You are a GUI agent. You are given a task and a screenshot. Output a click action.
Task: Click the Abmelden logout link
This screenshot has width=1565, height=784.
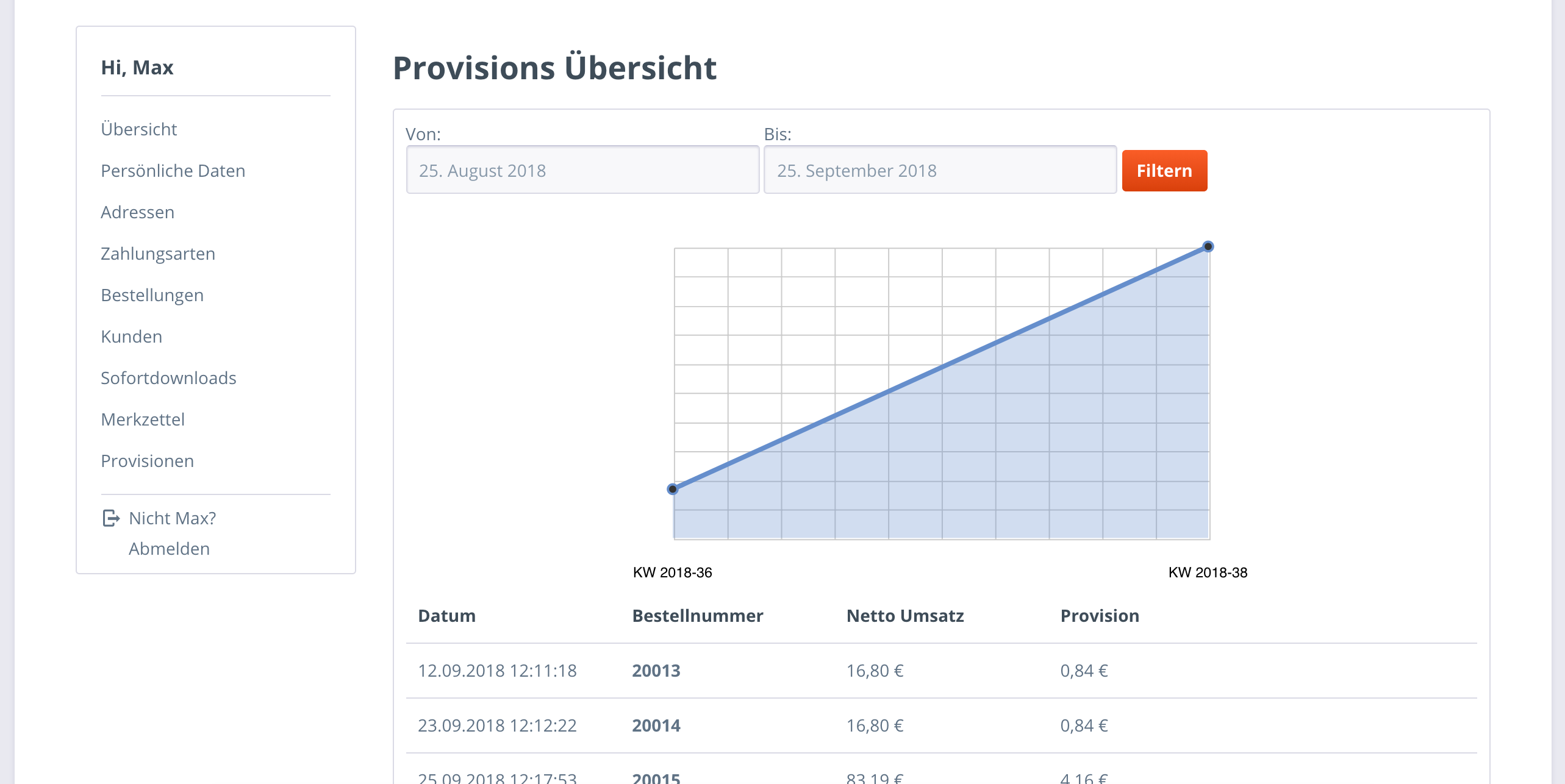[x=169, y=549]
